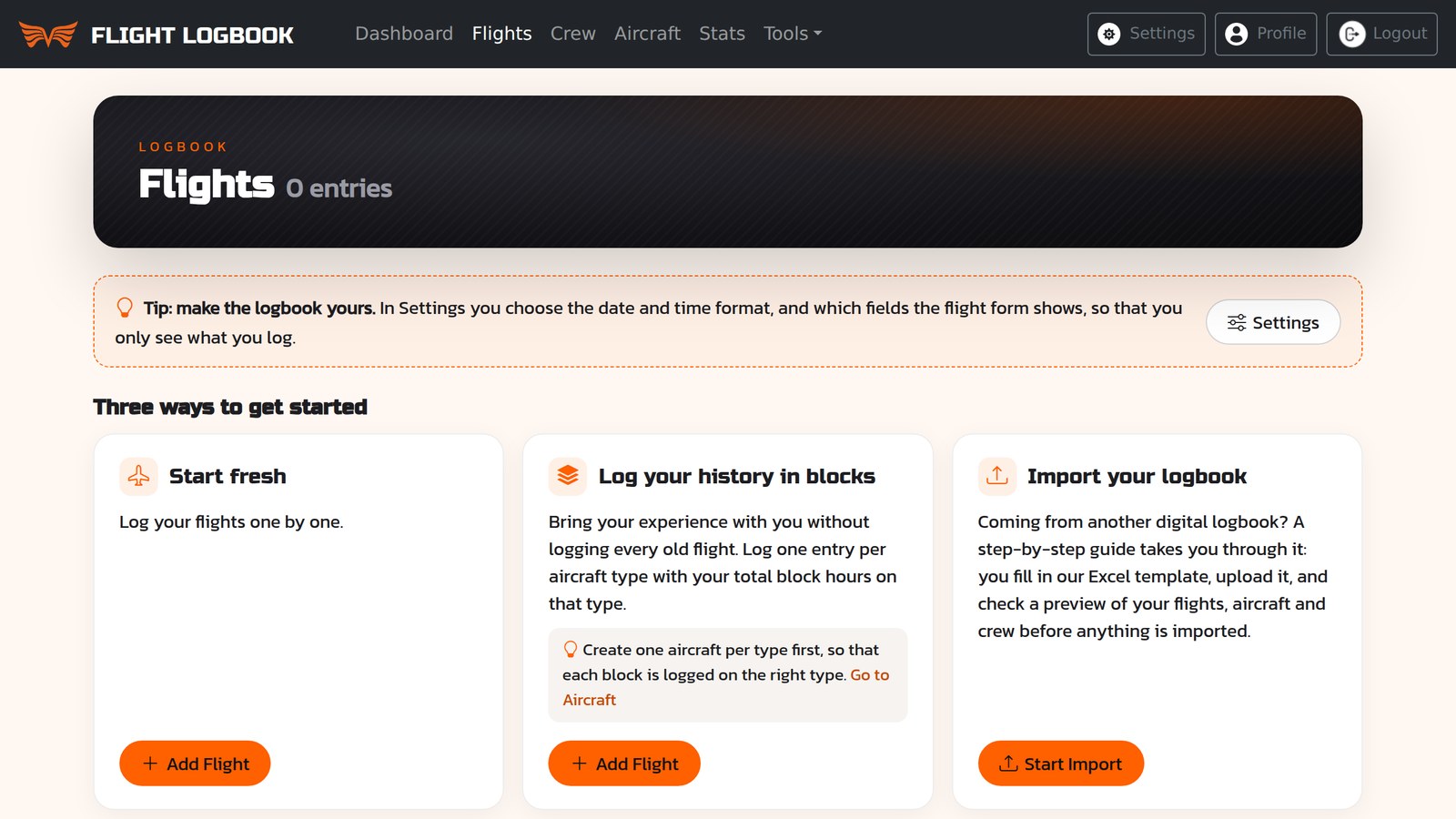The image size is (1456, 819).
Task: Select the Flights nav item
Action: [501, 34]
